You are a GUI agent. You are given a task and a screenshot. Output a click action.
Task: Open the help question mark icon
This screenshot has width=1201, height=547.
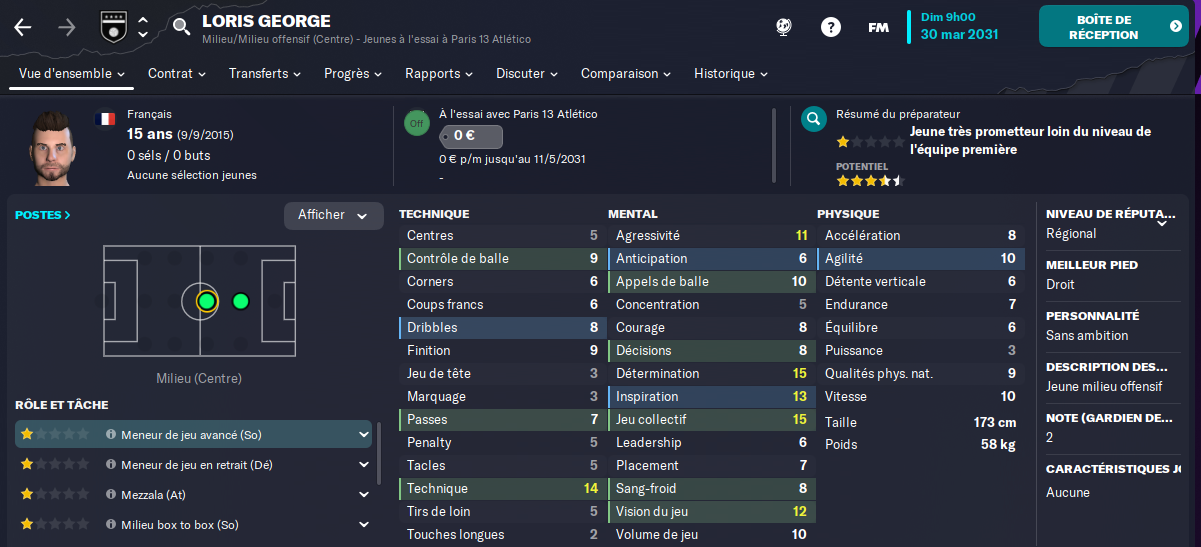coord(831,27)
